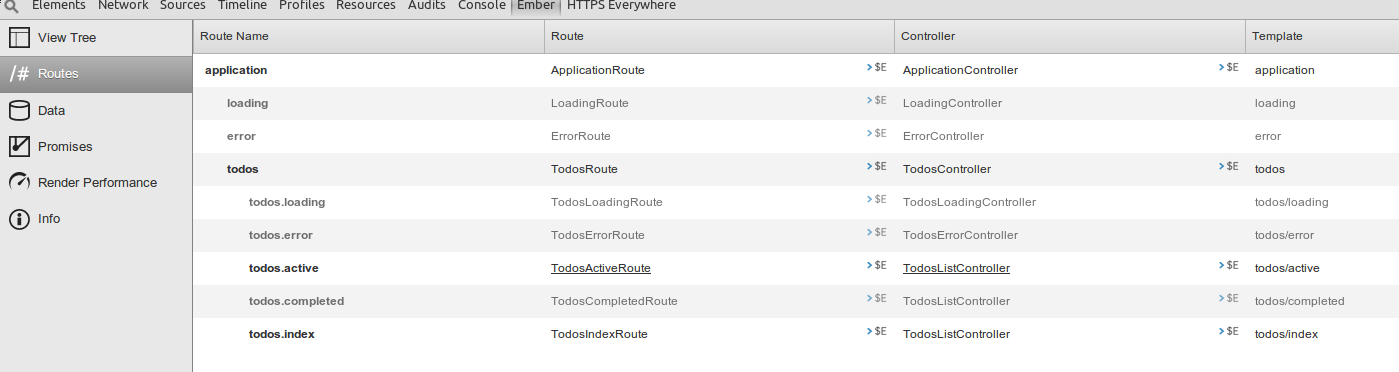Screen dimensions: 1399x372
Task: Switch to HTTPS Everywhere tab
Action: pyautogui.click(x=621, y=5)
